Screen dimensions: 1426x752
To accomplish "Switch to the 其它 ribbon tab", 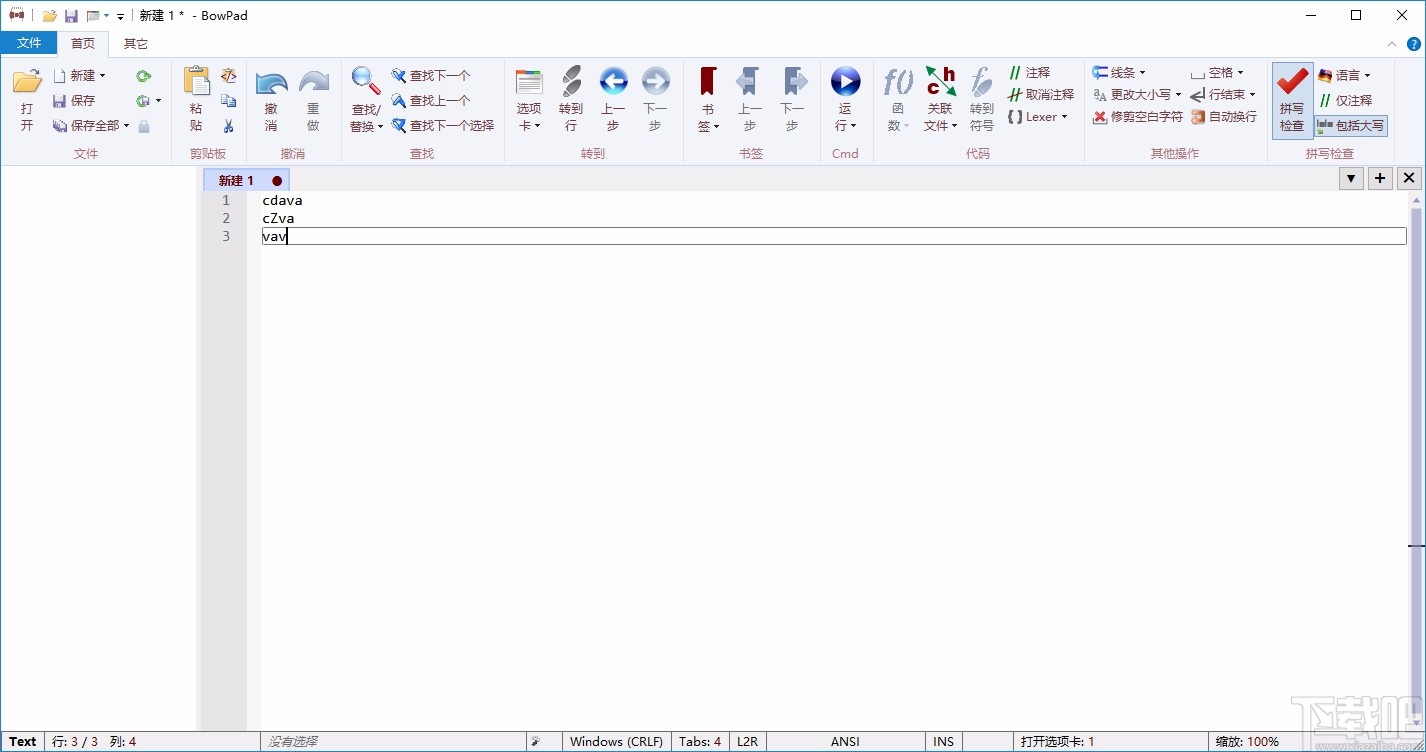I will click(x=135, y=43).
